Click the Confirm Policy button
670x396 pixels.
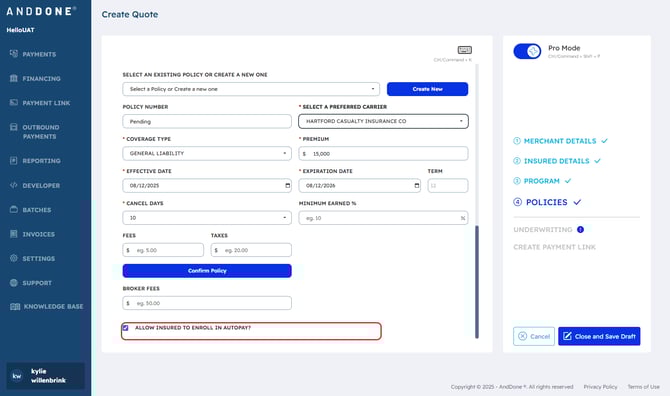point(207,271)
